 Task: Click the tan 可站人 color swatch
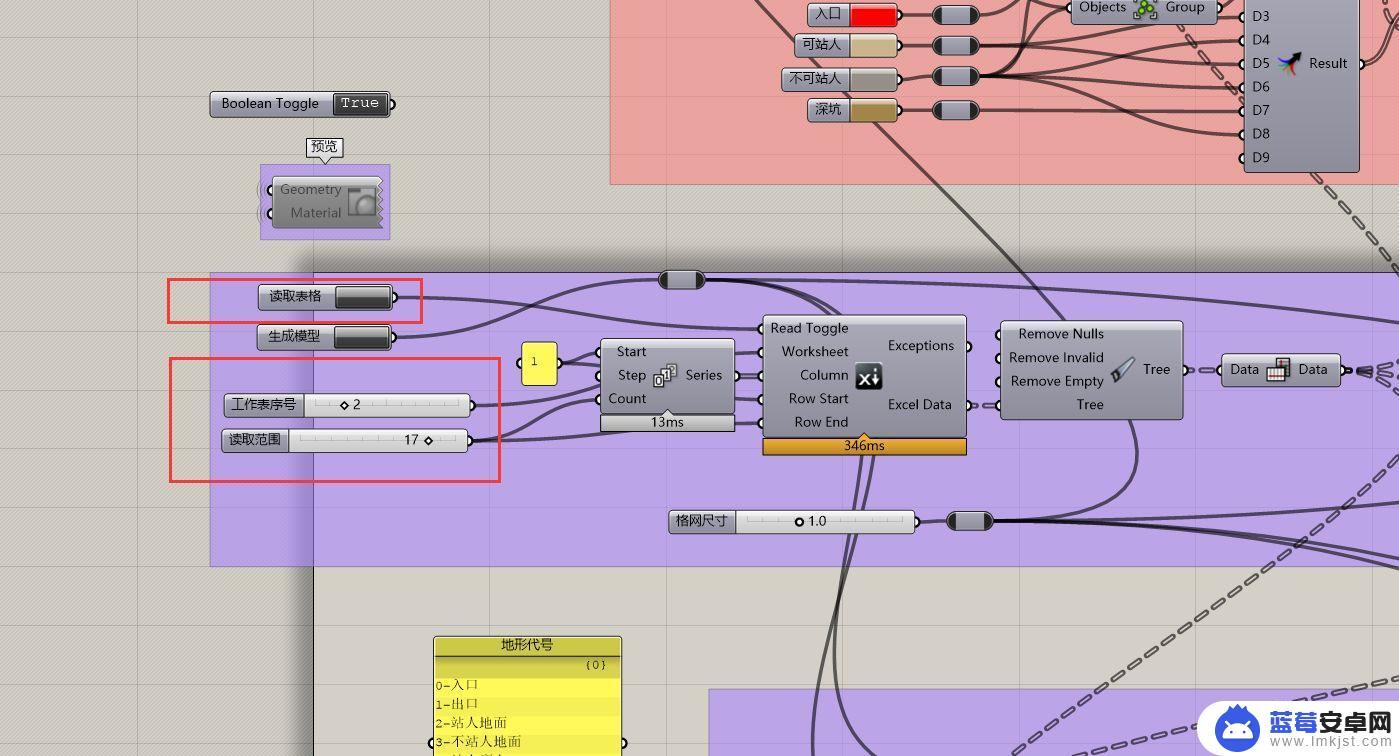pos(873,45)
